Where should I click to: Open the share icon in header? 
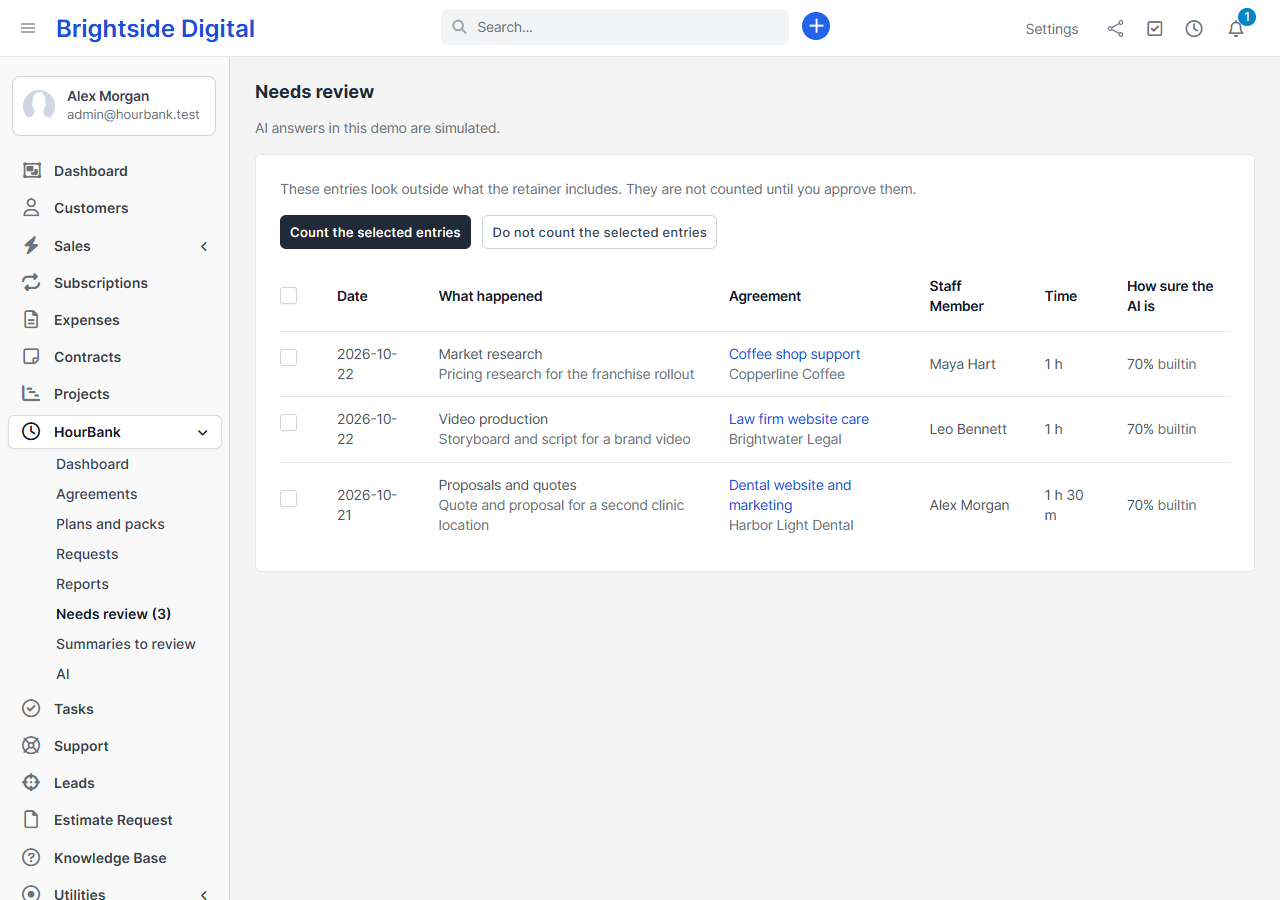pyautogui.click(x=1115, y=29)
